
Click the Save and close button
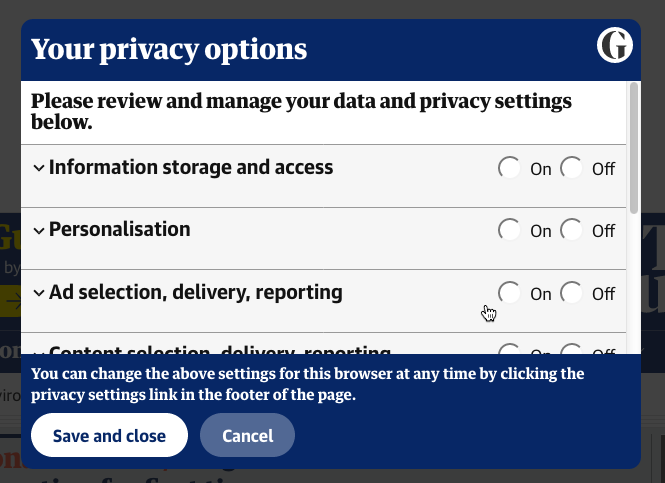click(x=109, y=436)
